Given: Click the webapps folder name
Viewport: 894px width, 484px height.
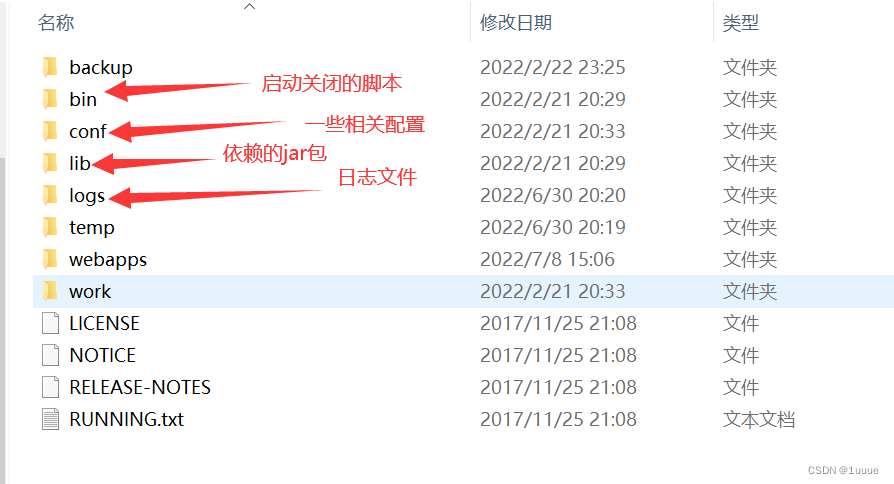Looking at the screenshot, I should pyautogui.click(x=108, y=259).
